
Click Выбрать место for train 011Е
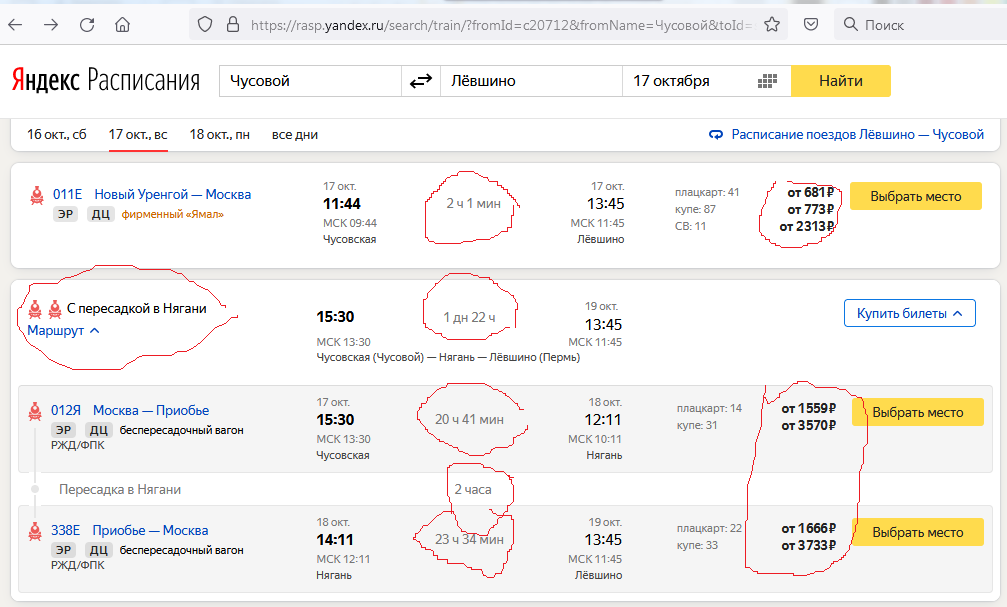[x=916, y=197]
